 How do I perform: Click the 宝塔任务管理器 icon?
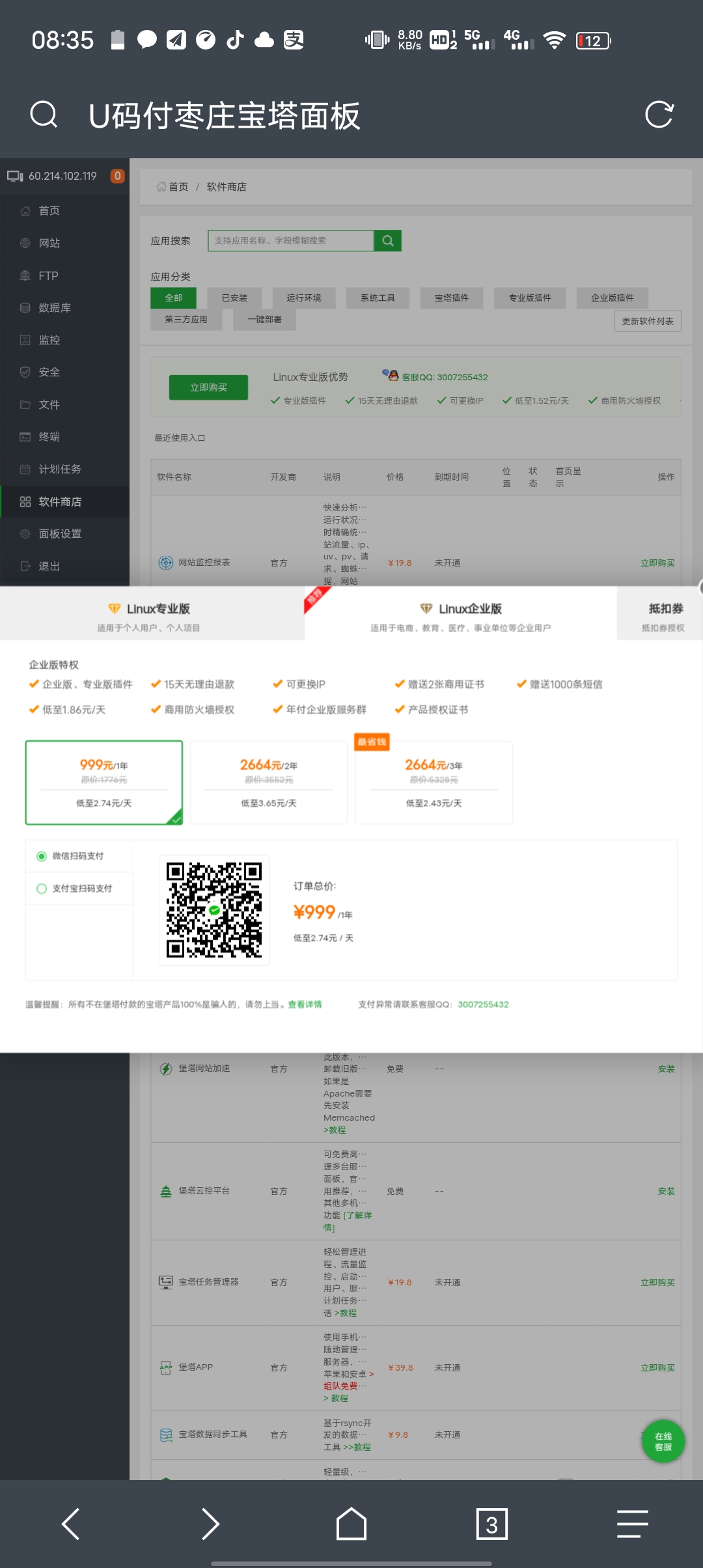(x=166, y=1281)
